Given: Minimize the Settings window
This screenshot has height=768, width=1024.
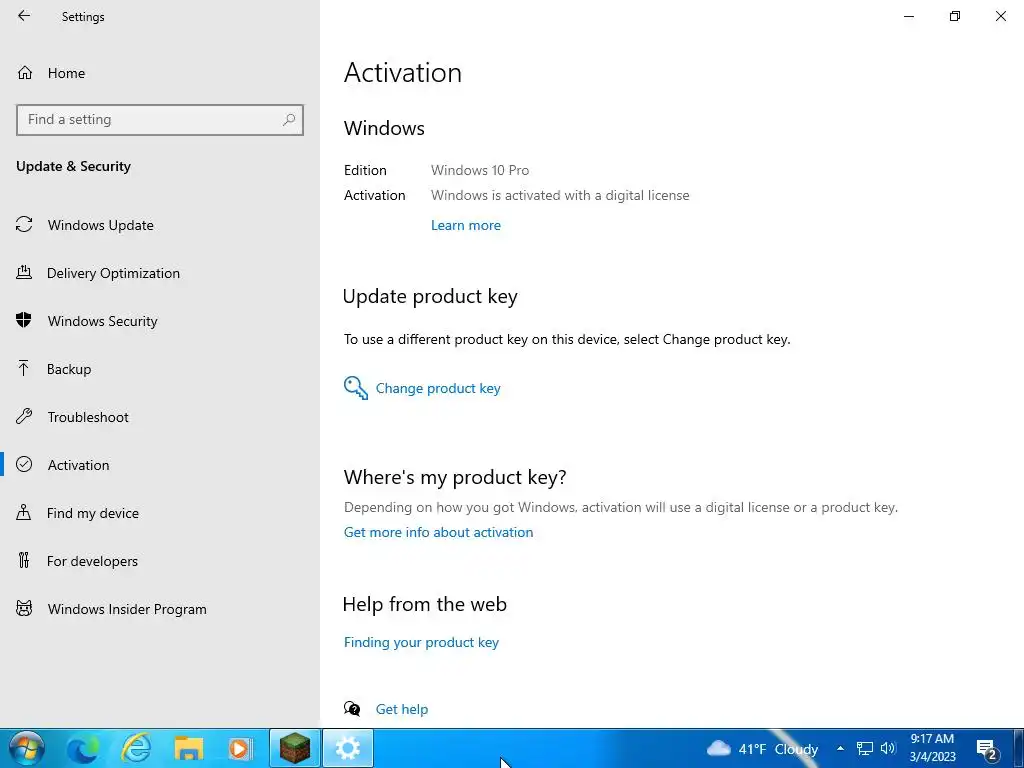Looking at the screenshot, I should [909, 16].
